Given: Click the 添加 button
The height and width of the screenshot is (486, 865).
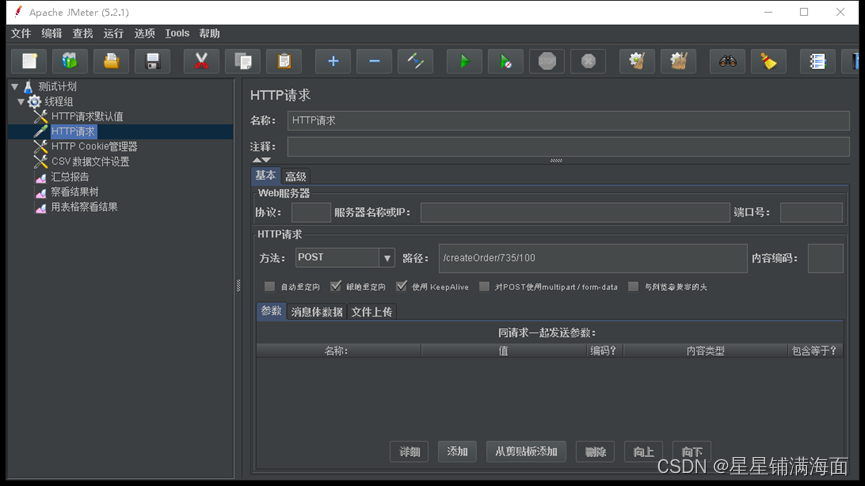Looking at the screenshot, I should (457, 452).
